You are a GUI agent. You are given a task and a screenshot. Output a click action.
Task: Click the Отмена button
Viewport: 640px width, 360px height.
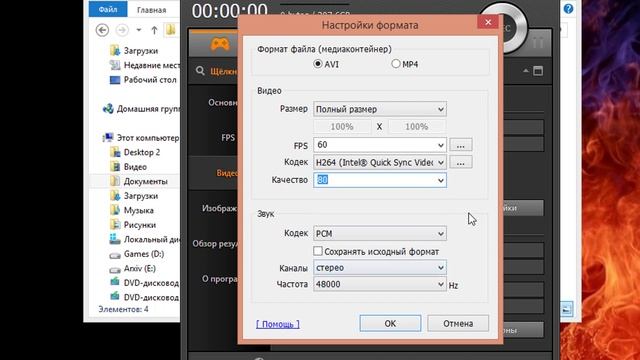pyautogui.click(x=458, y=323)
